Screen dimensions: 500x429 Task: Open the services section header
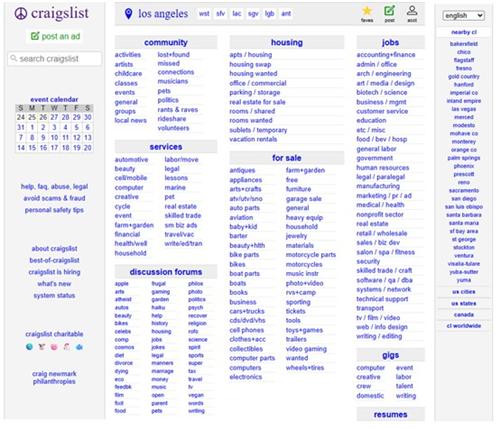(x=166, y=147)
